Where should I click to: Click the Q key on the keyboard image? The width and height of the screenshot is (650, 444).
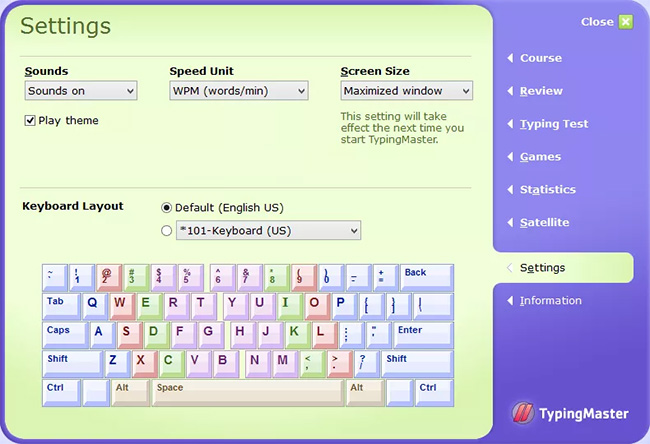(95, 306)
